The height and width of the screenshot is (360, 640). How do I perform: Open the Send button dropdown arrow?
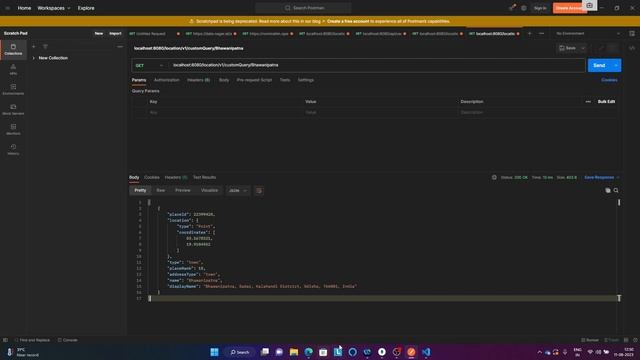pos(616,65)
